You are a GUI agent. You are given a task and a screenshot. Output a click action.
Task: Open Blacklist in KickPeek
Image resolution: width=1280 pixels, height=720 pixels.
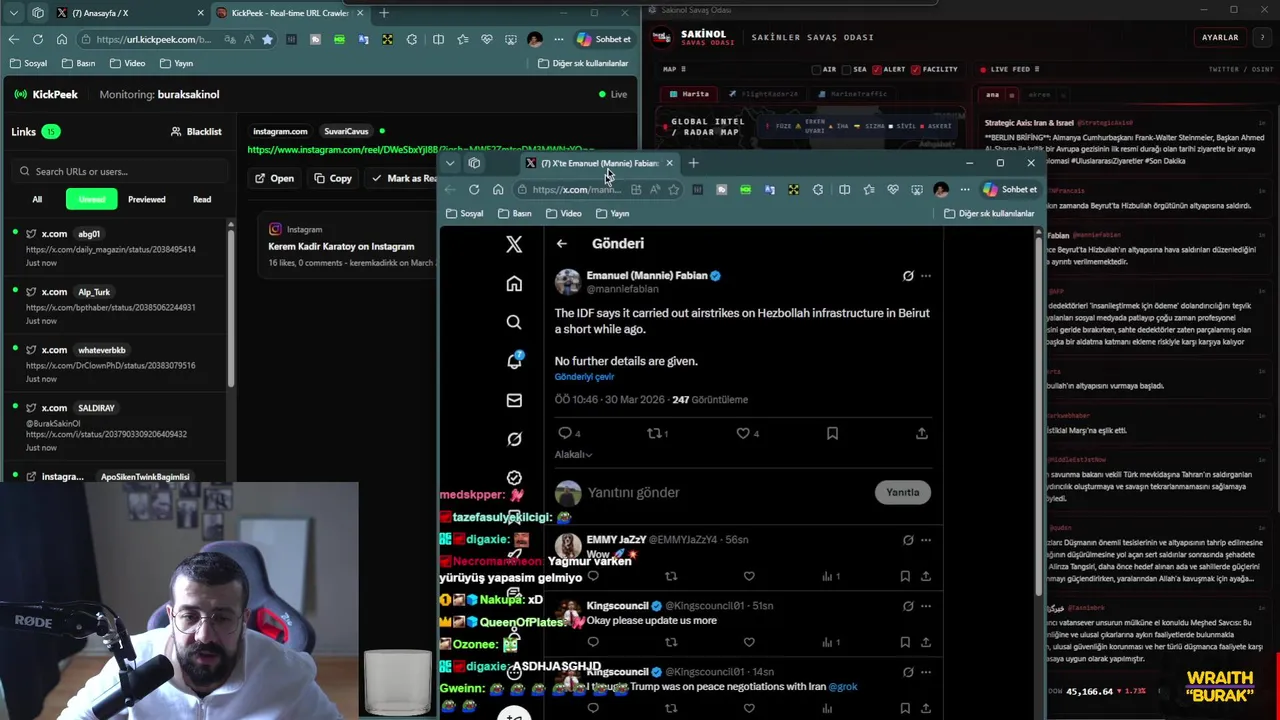coord(196,132)
